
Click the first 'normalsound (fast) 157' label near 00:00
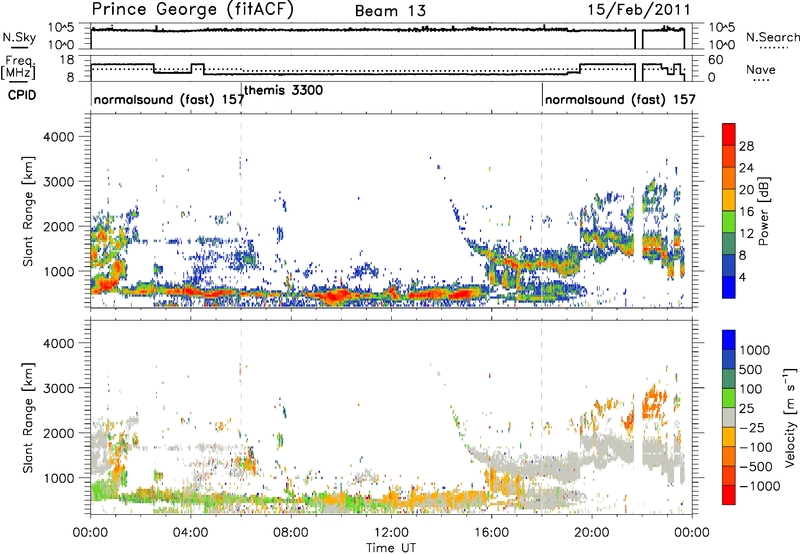point(169,99)
